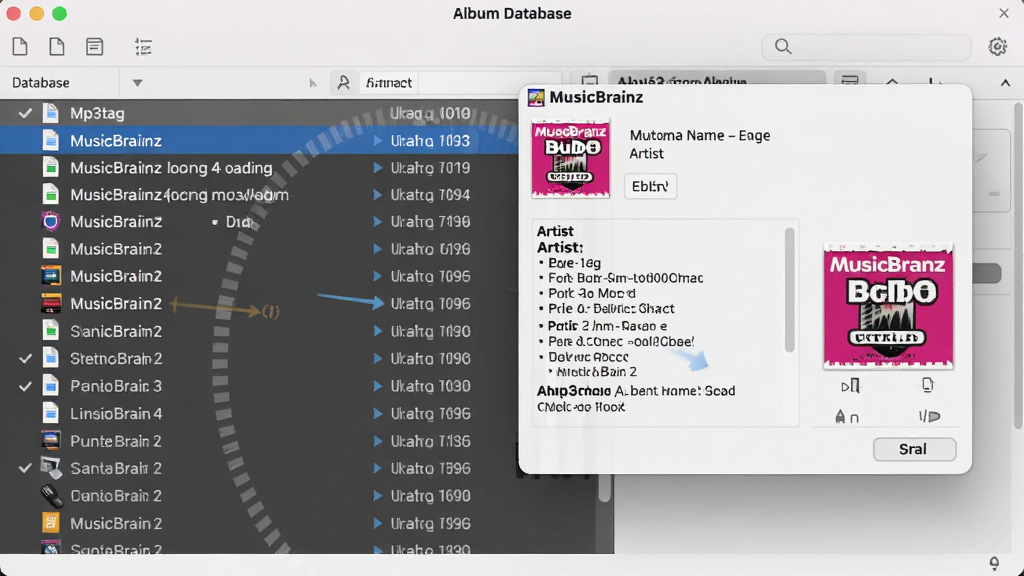
Task: Expand the arrow beside Ukatrg 7019
Action: (377, 168)
